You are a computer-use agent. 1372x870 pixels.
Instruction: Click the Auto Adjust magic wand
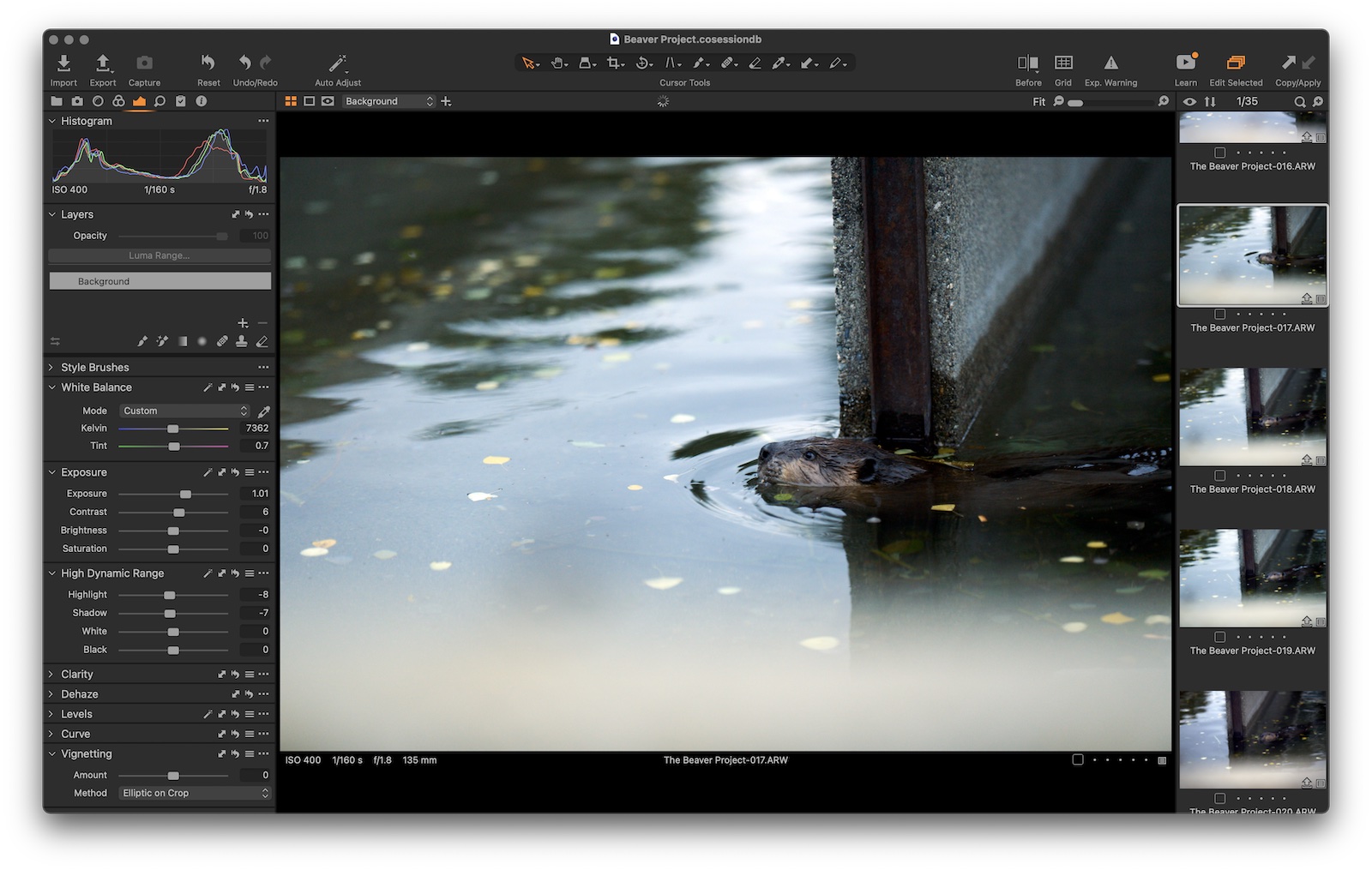(x=337, y=63)
